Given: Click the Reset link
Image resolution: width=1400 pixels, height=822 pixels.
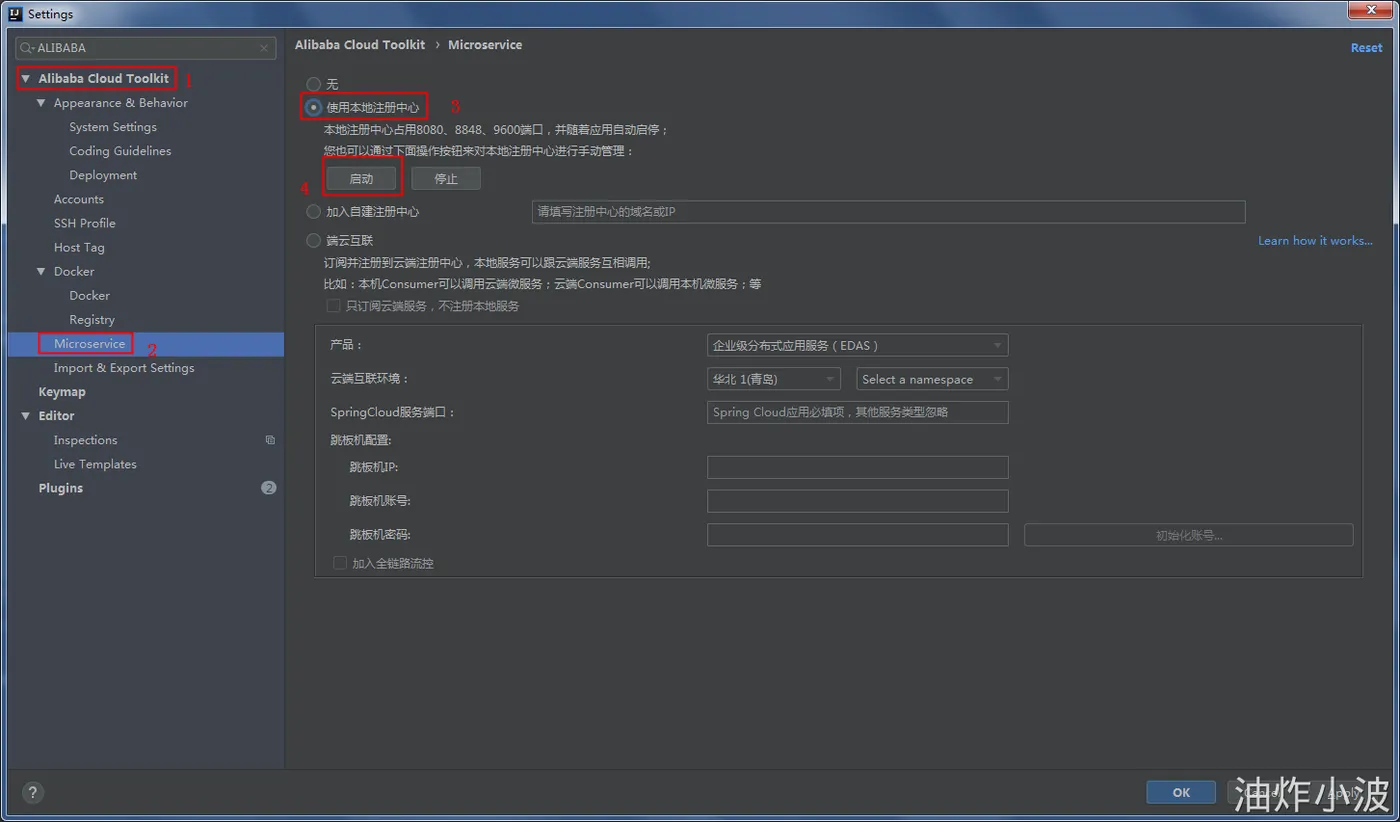Looking at the screenshot, I should 1367,47.
